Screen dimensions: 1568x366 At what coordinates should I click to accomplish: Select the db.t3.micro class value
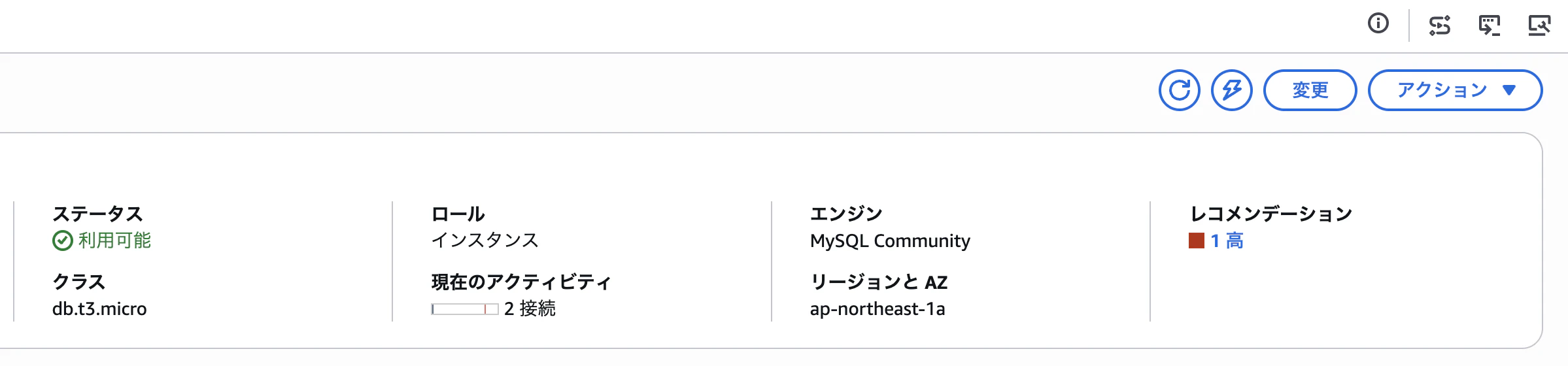pos(99,308)
